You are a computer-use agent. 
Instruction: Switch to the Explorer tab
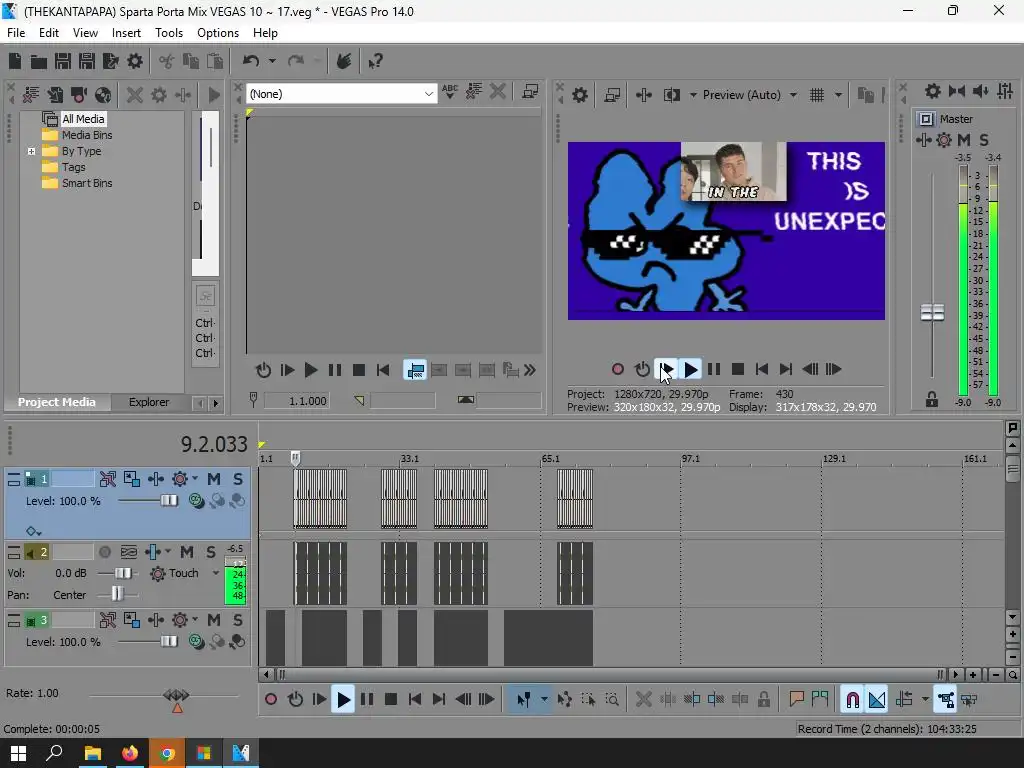[149, 402]
